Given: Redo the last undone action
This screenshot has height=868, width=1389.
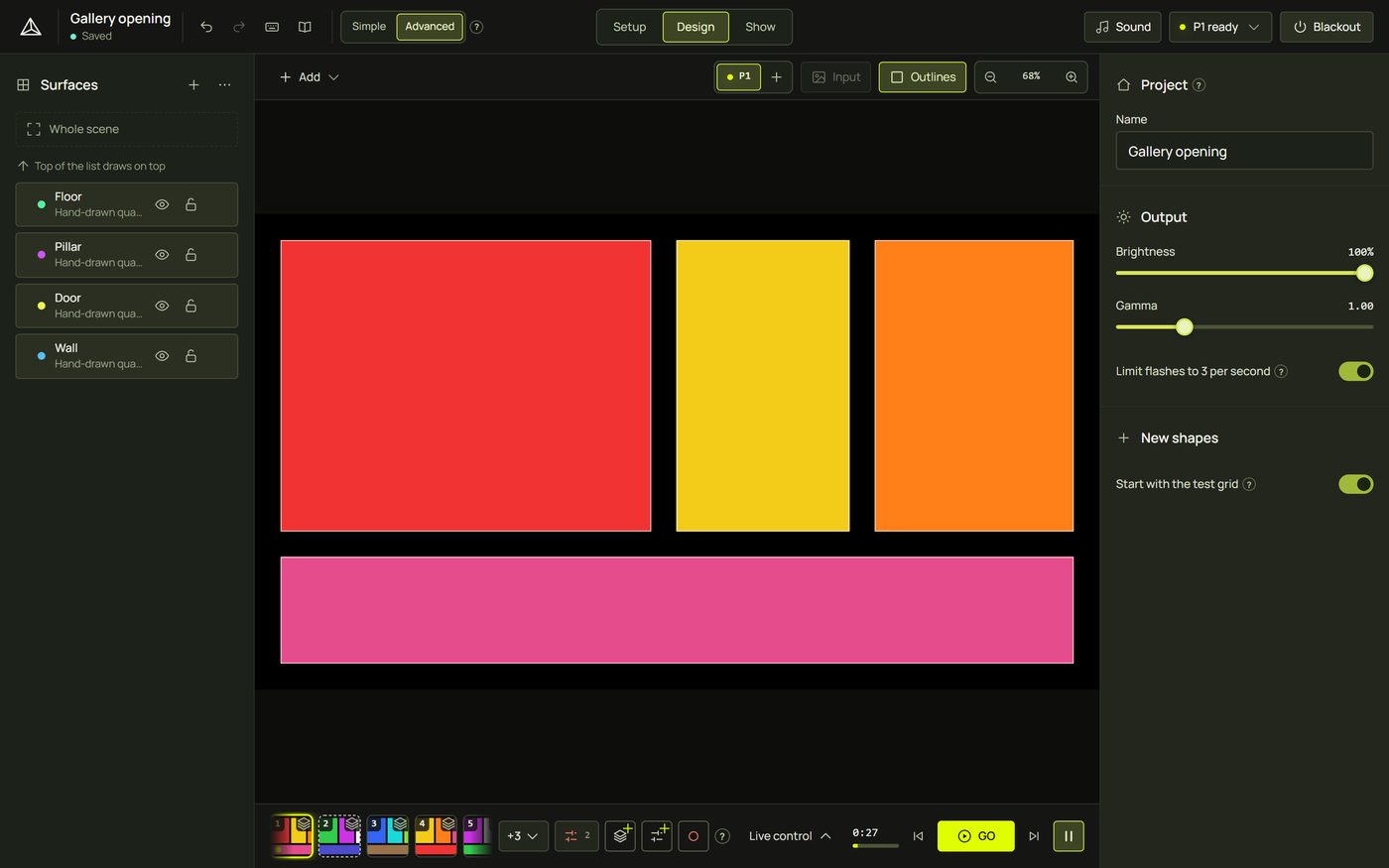Looking at the screenshot, I should click(x=239, y=27).
